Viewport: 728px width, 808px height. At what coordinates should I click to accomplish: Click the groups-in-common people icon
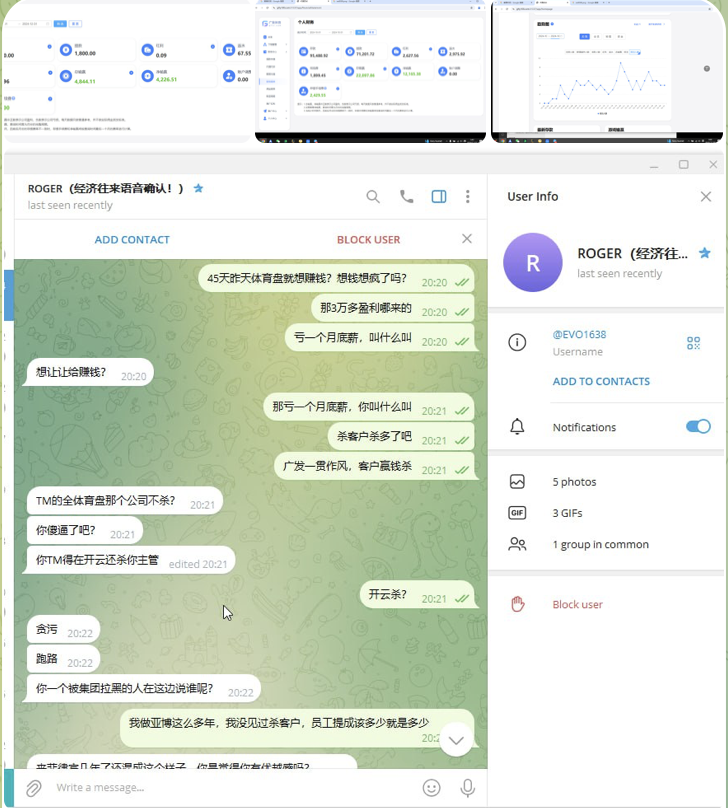[x=517, y=544]
